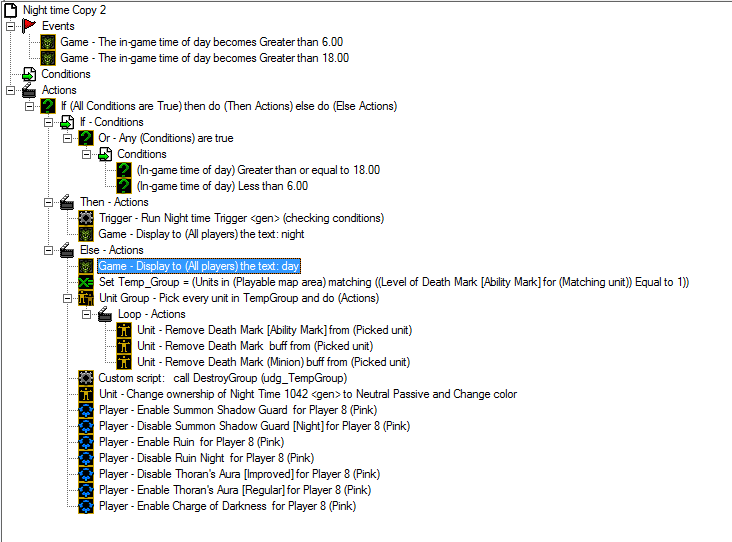This screenshot has height=542, width=732.
Task: Select '(In-game time of day) Greater than or equal to 18.00'
Action: coord(258,170)
